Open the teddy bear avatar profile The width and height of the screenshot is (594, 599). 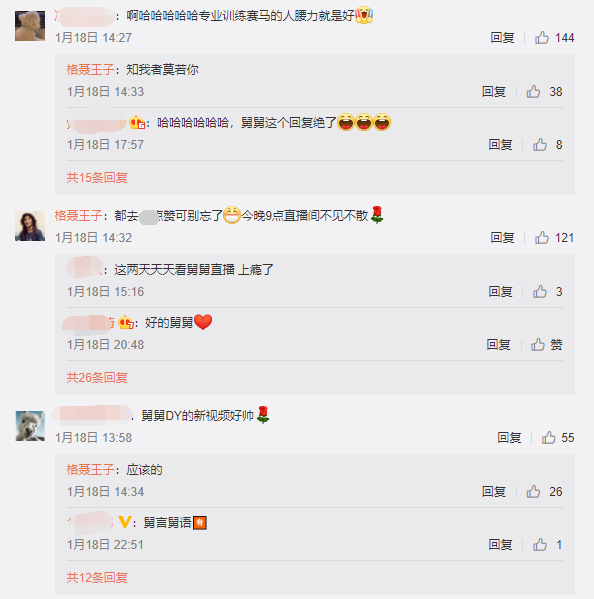30,26
